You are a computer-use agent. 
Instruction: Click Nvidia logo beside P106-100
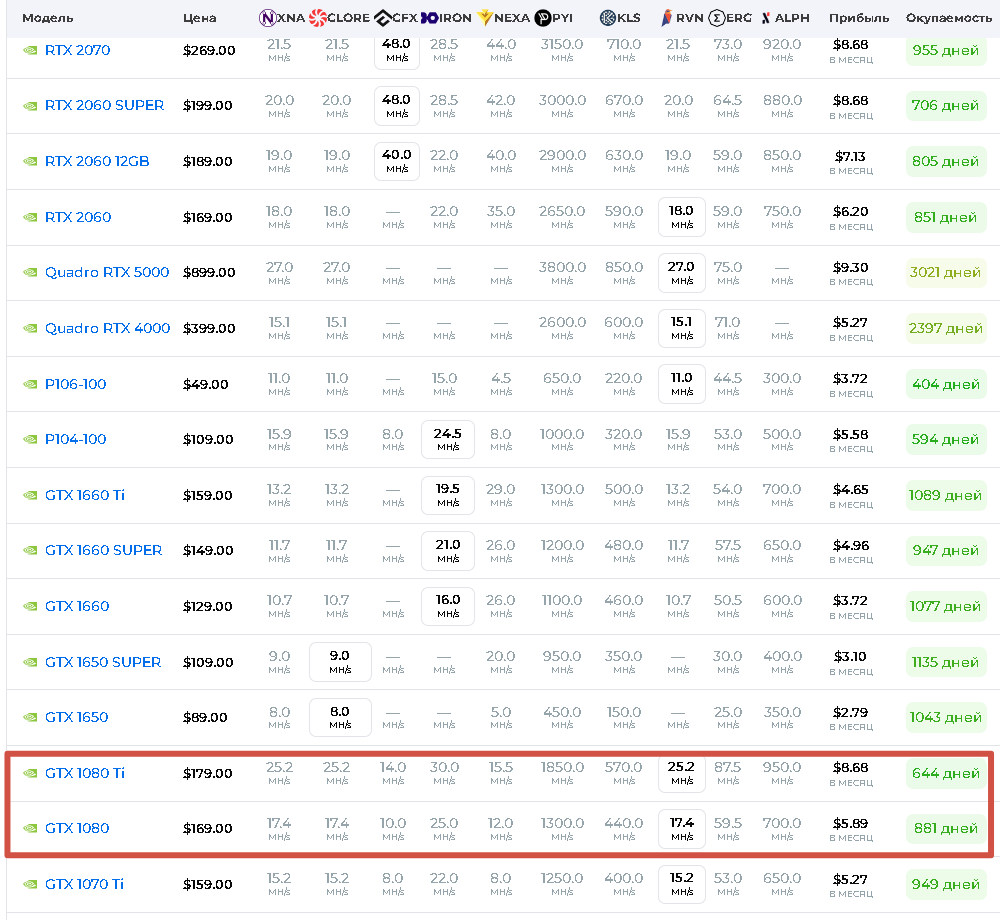tap(30, 384)
